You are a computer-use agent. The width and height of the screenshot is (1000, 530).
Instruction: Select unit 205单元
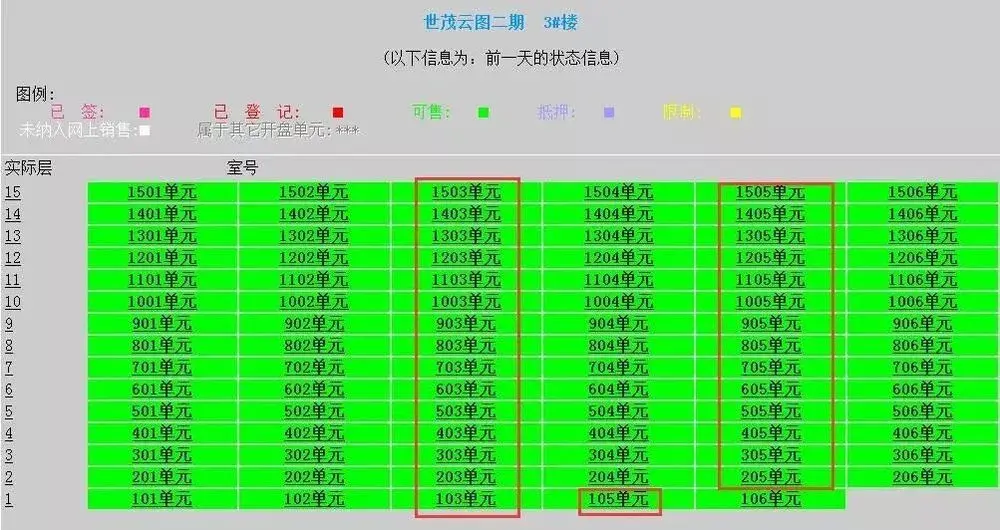(770, 477)
